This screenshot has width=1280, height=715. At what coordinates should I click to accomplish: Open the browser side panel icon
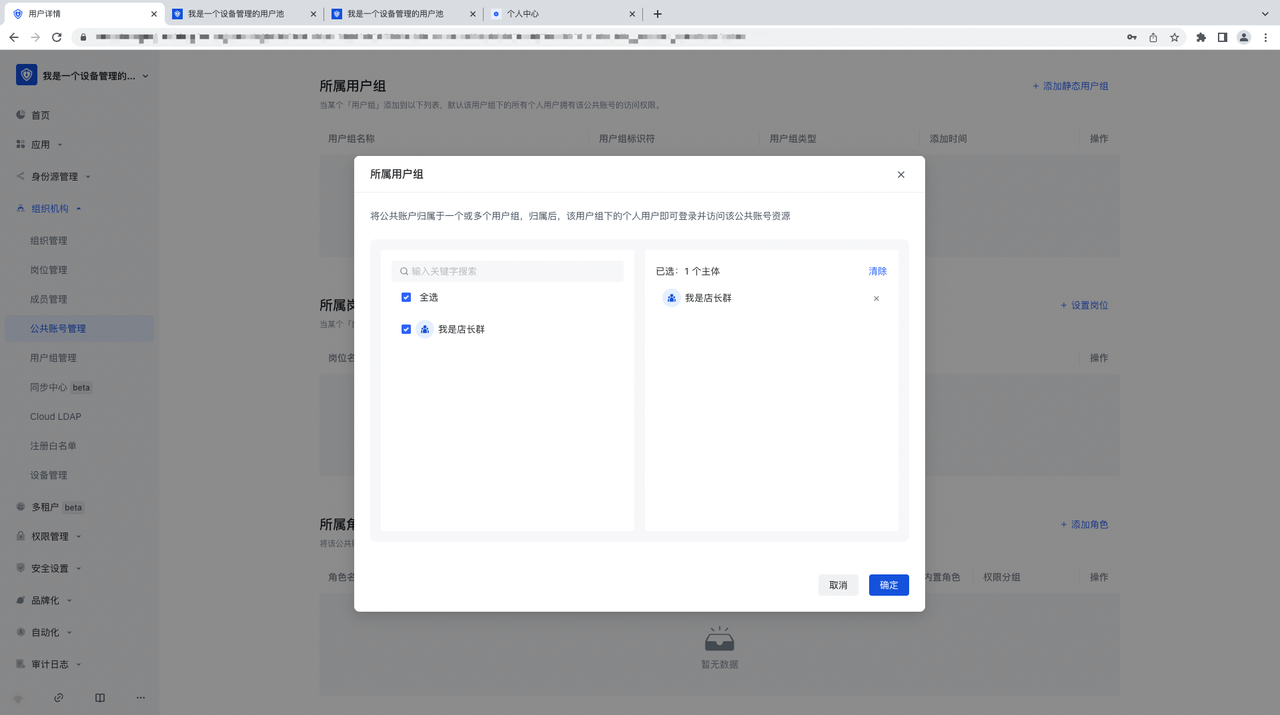[1222, 37]
